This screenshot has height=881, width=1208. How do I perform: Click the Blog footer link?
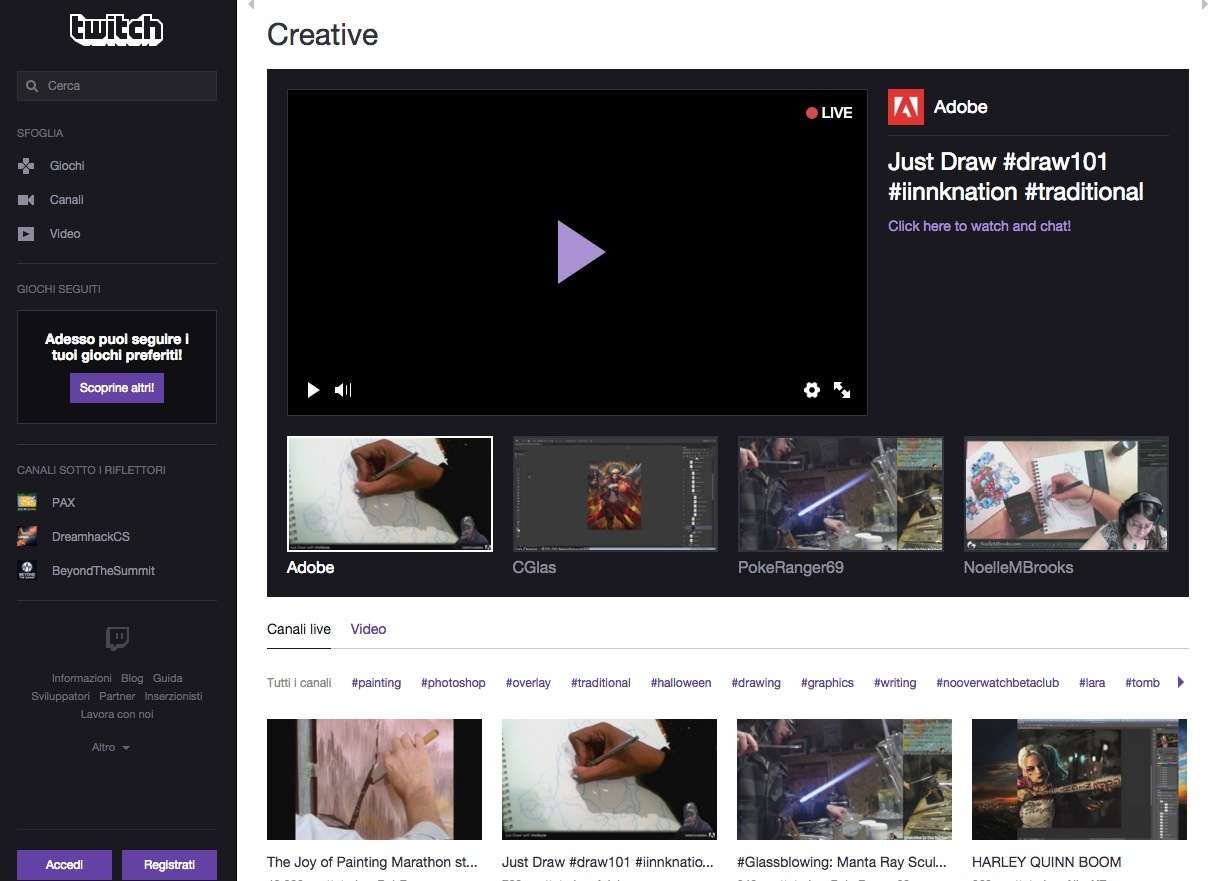pyautogui.click(x=132, y=678)
